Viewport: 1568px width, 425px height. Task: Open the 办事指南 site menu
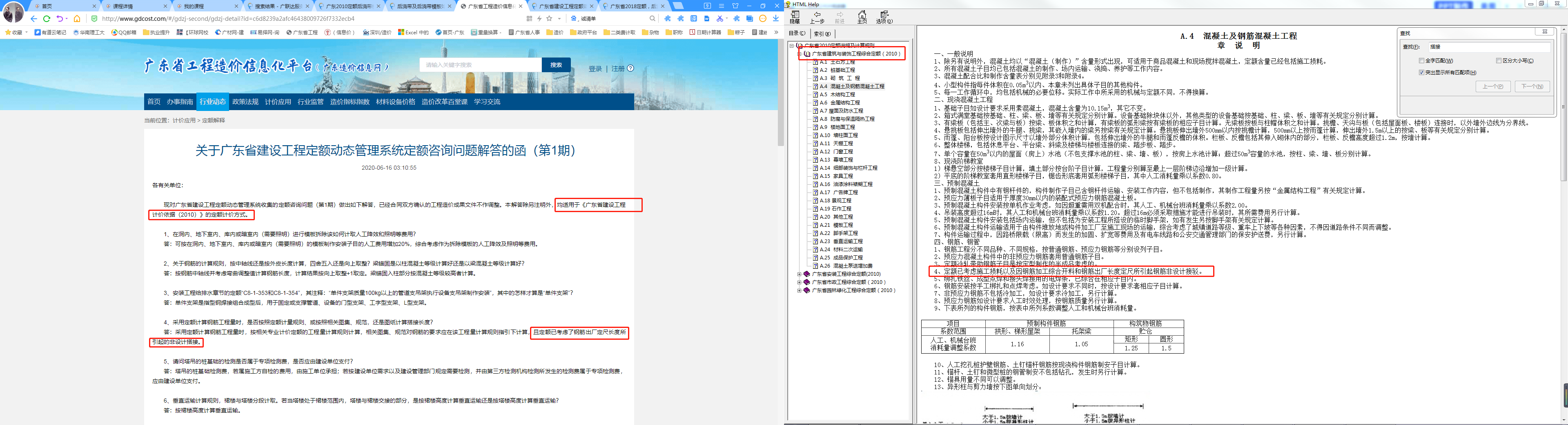pyautogui.click(x=180, y=102)
